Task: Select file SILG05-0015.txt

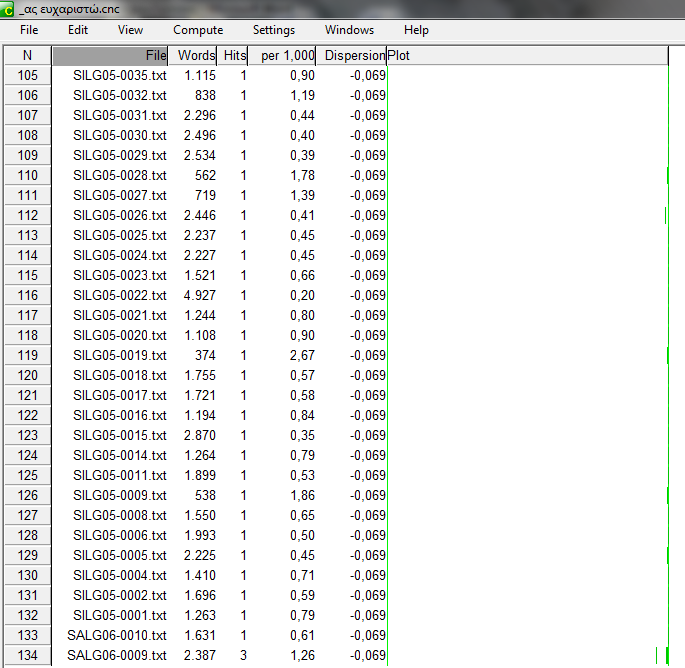Action: 120,436
